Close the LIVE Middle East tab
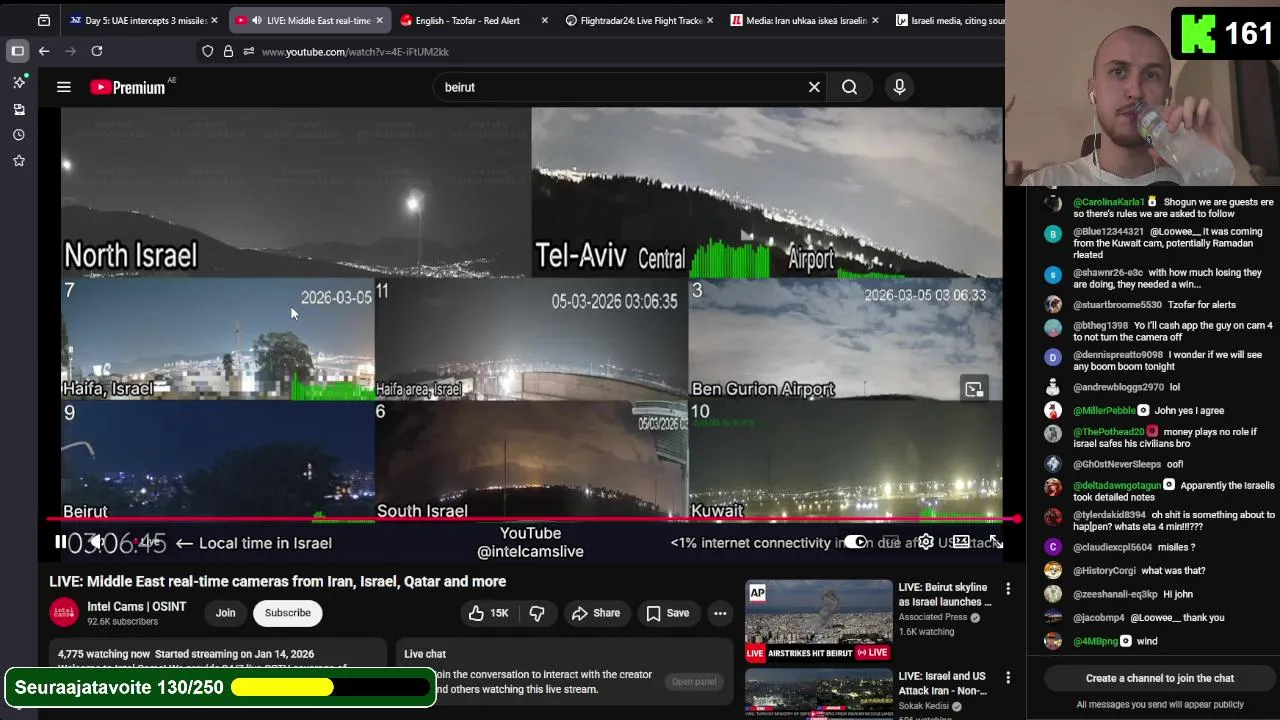 click(x=379, y=20)
